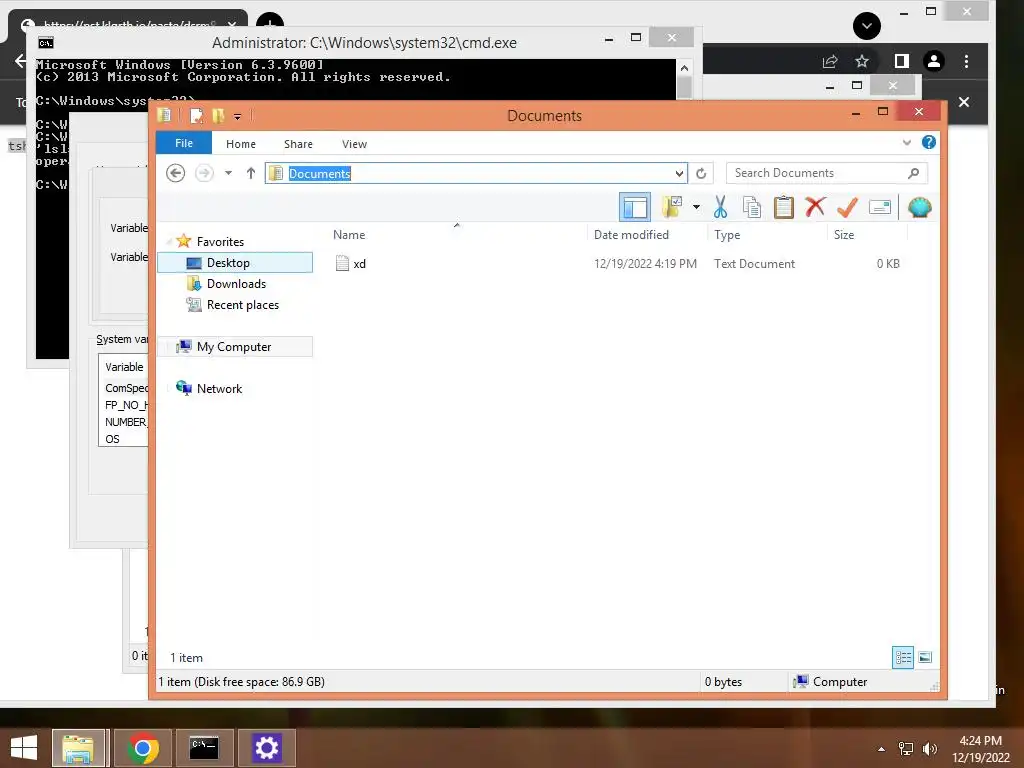Open recent locations dropdown arrow
1024x768 pixels.
228,173
